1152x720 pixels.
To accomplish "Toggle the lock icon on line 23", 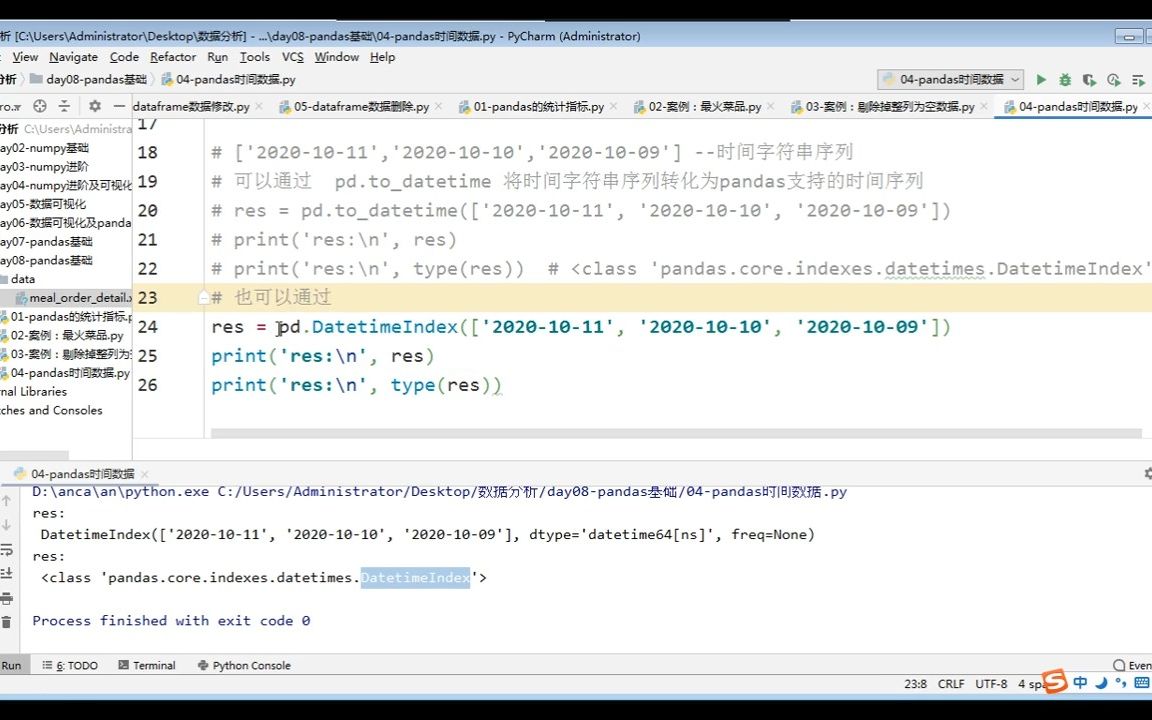I will tap(205, 297).
